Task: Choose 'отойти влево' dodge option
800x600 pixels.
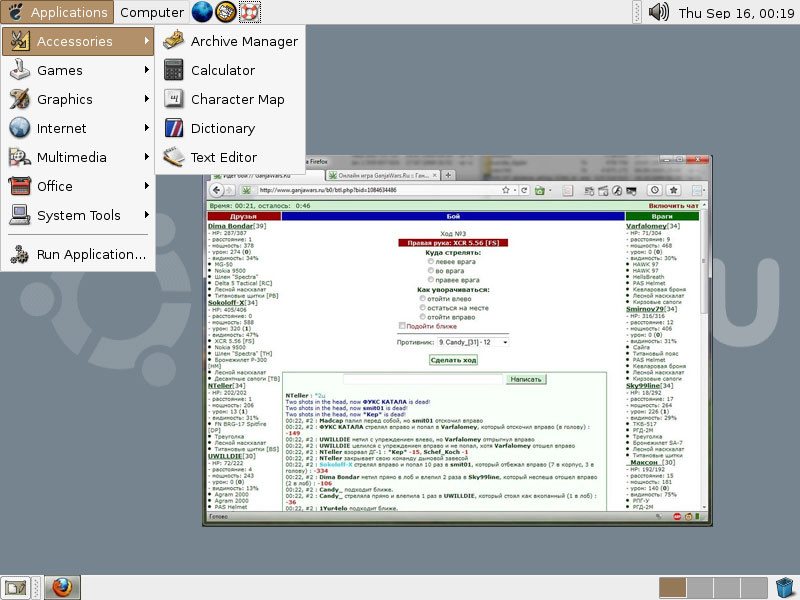Action: click(x=422, y=298)
